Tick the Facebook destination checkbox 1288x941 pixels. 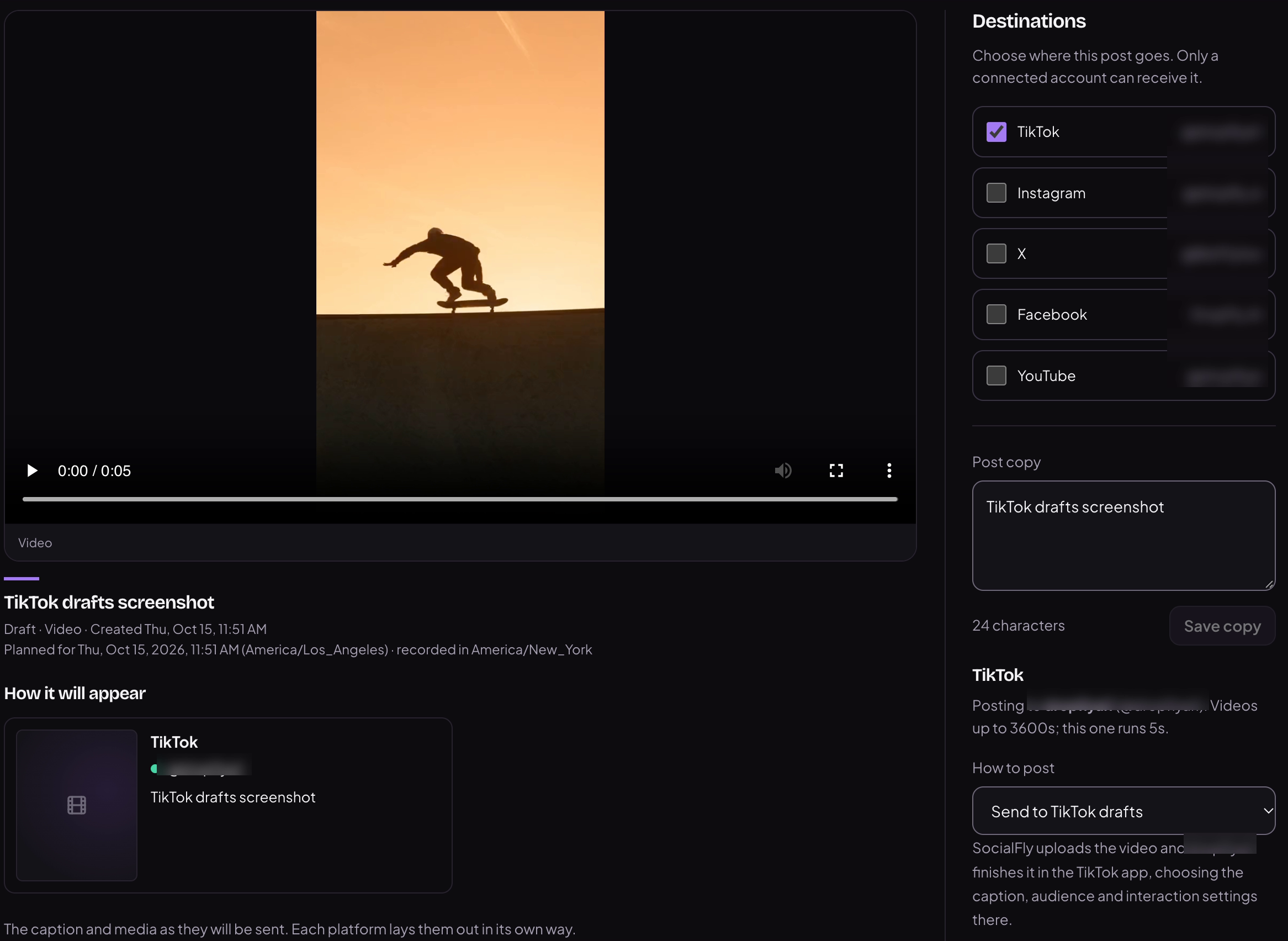pos(996,314)
